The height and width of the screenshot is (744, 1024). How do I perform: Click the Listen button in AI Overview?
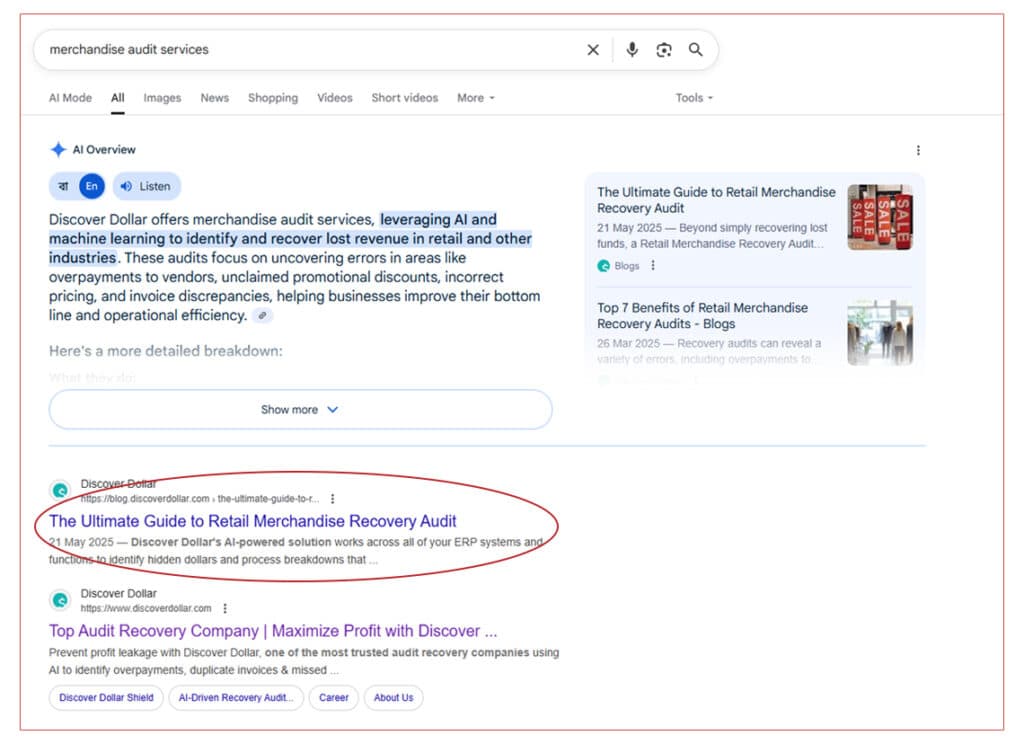click(146, 186)
